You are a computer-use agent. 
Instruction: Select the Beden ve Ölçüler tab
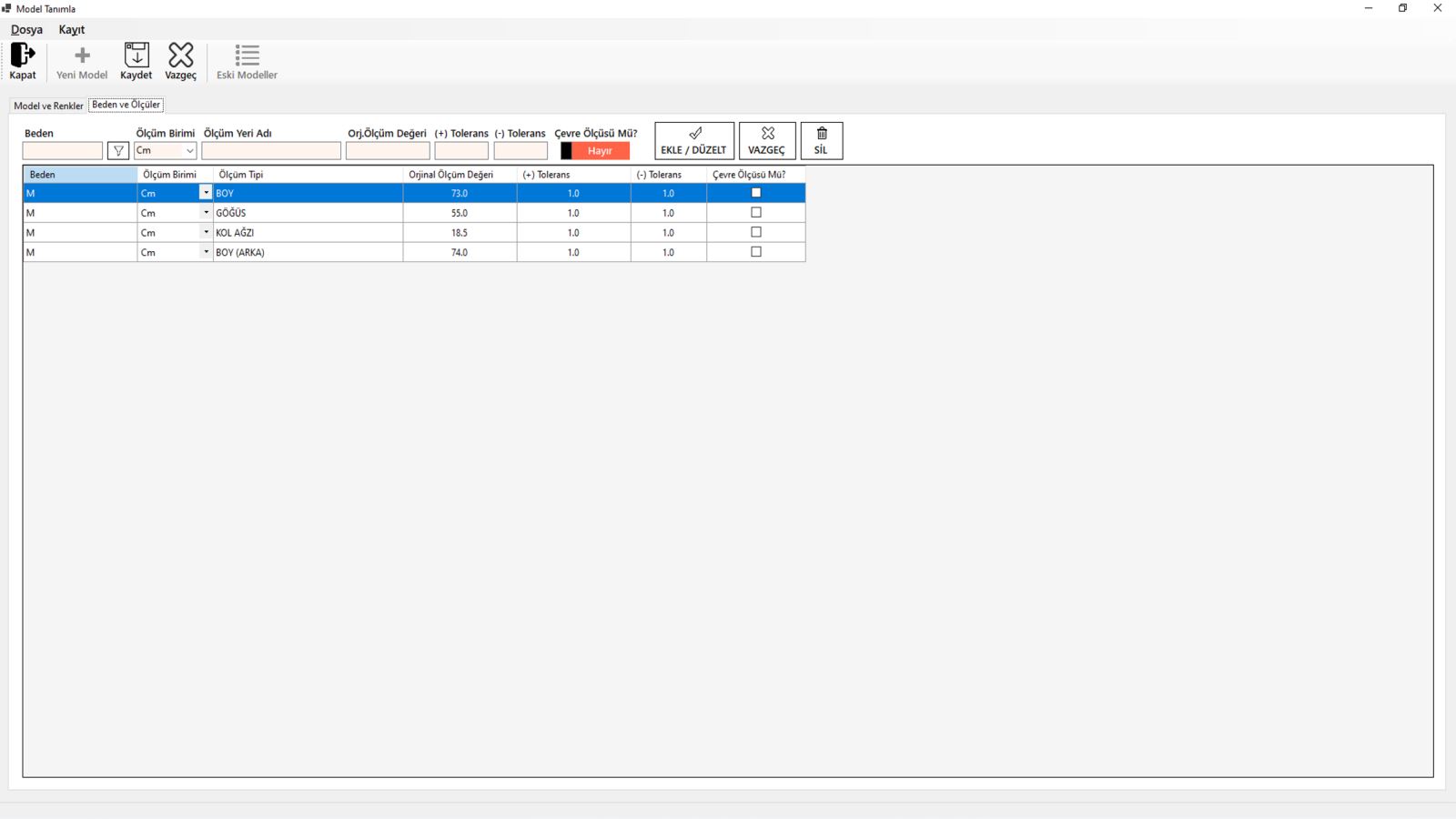click(x=126, y=105)
